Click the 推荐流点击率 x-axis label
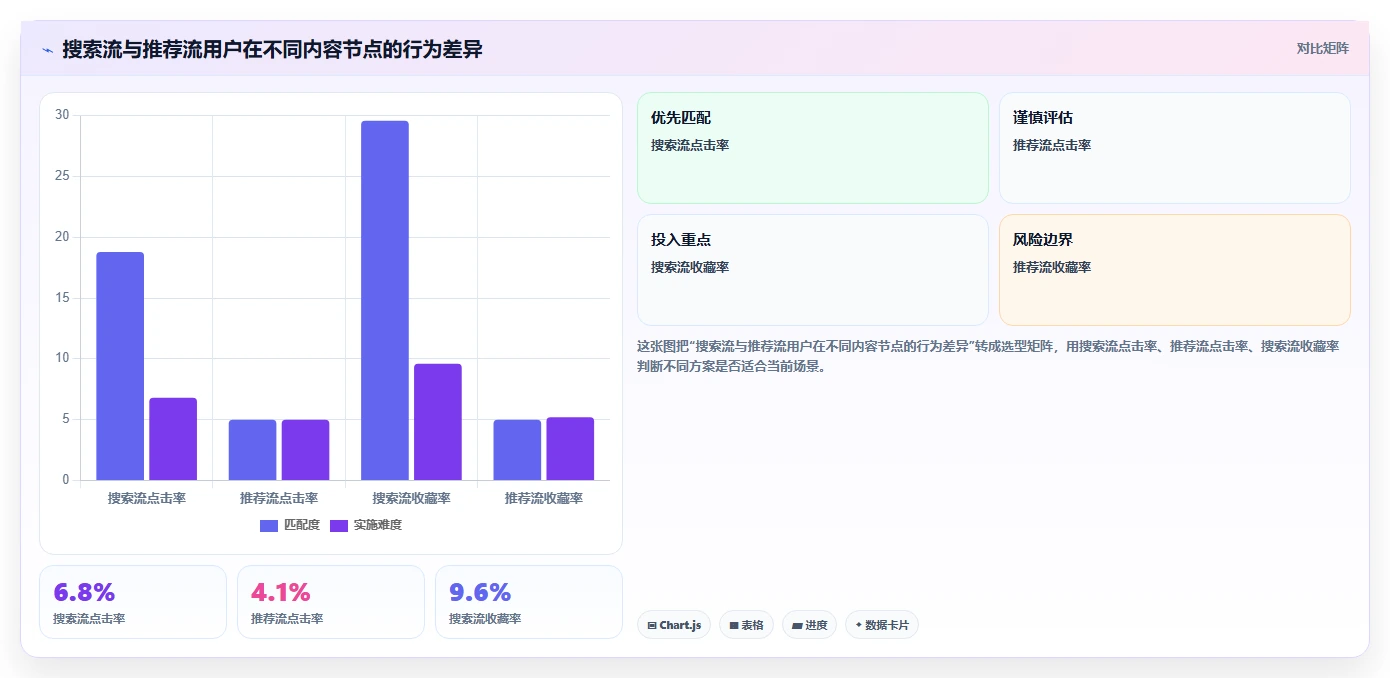The height and width of the screenshot is (678, 1390). point(279,498)
